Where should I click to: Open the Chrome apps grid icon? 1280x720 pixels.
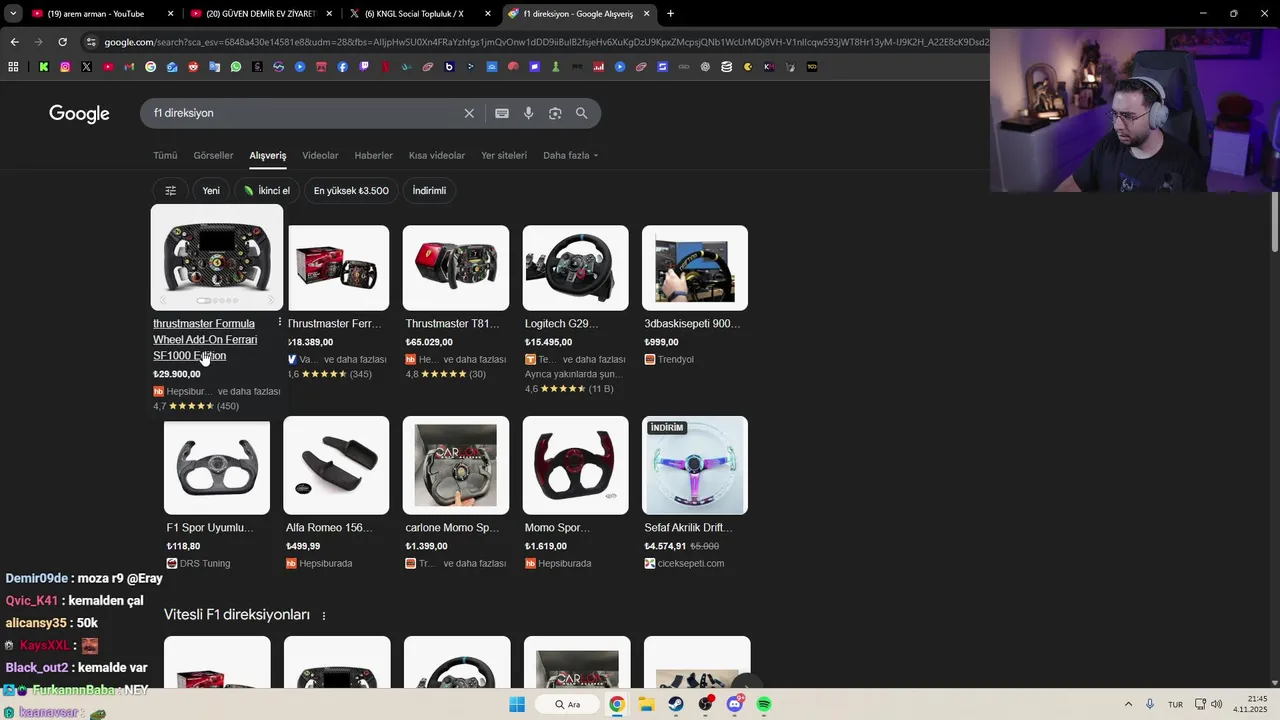(x=13, y=67)
